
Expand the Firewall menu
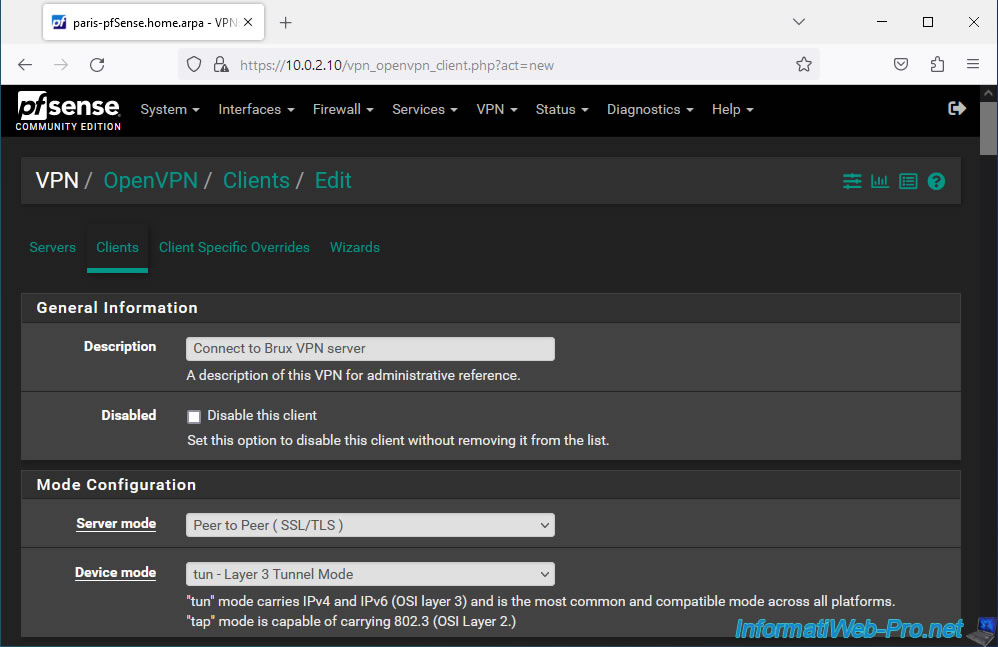[x=343, y=109]
